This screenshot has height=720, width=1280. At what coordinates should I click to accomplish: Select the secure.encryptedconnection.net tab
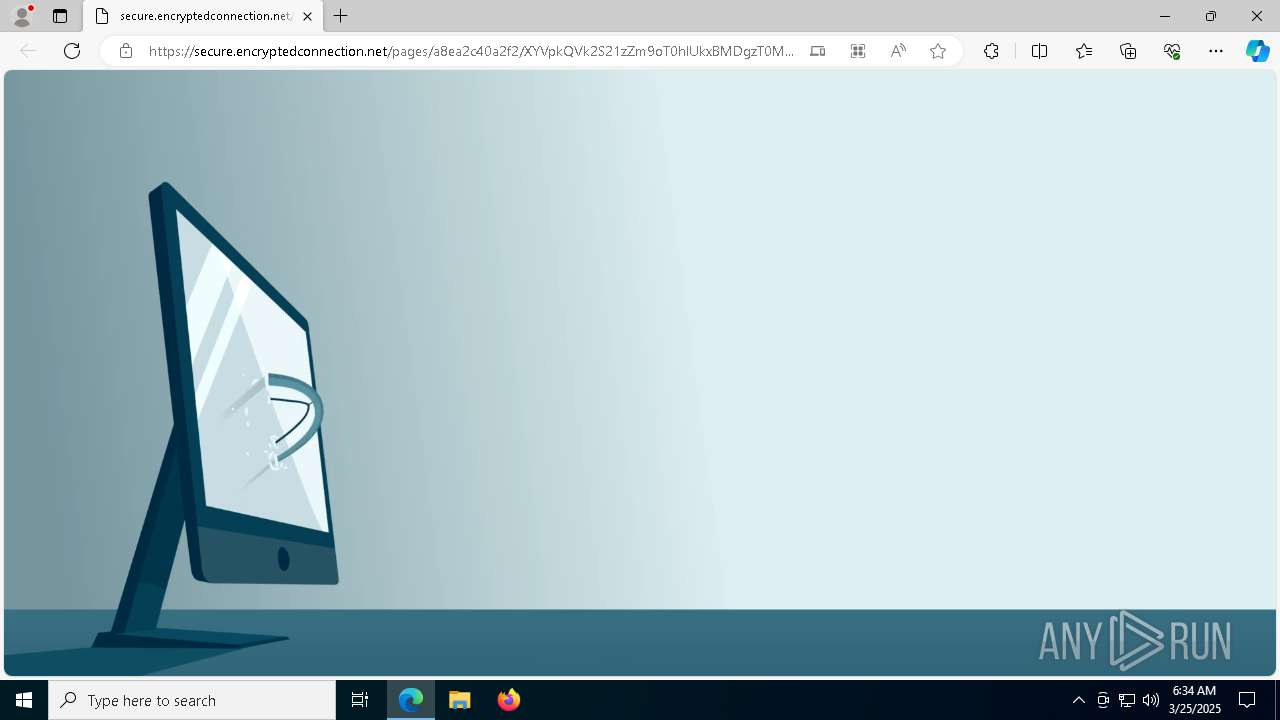pos(203,16)
